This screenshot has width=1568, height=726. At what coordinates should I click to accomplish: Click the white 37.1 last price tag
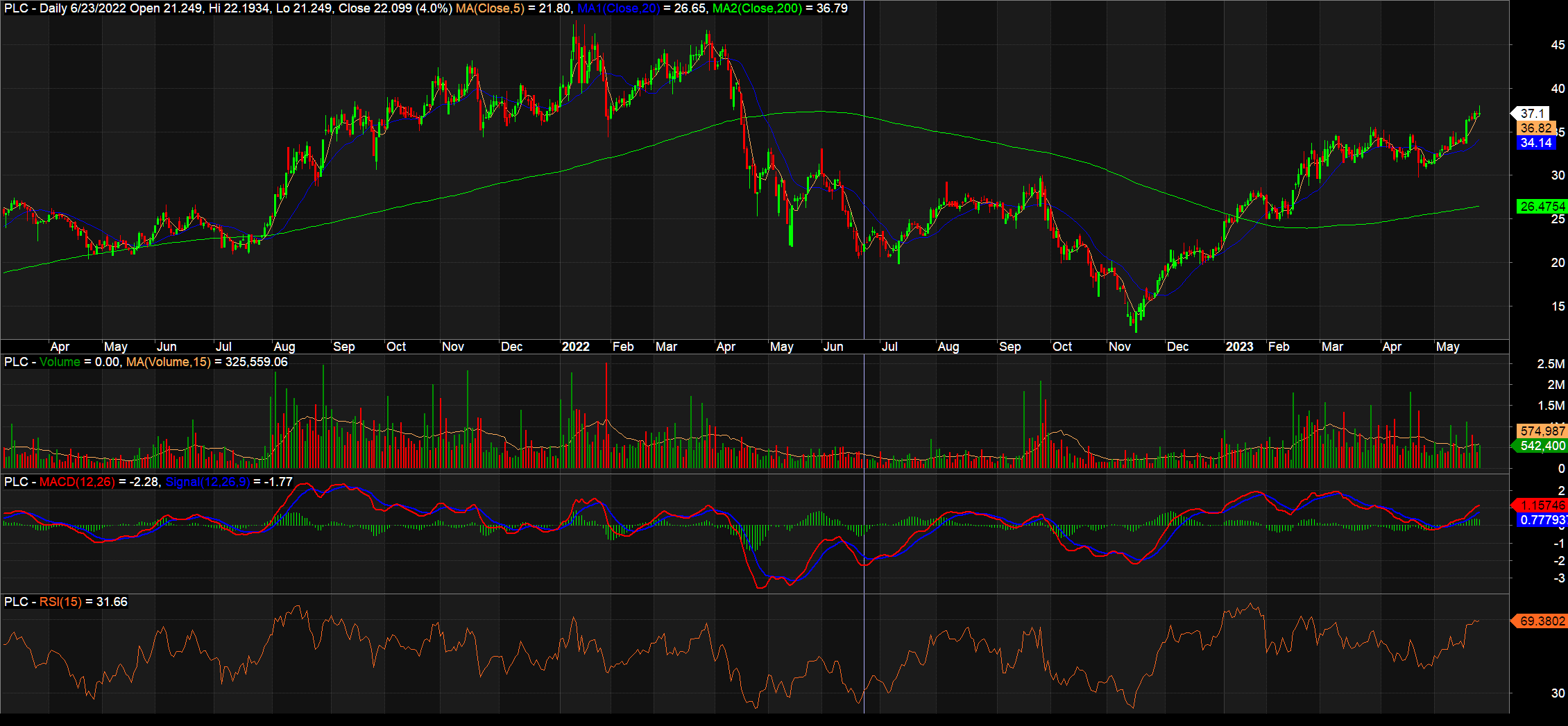click(1532, 113)
